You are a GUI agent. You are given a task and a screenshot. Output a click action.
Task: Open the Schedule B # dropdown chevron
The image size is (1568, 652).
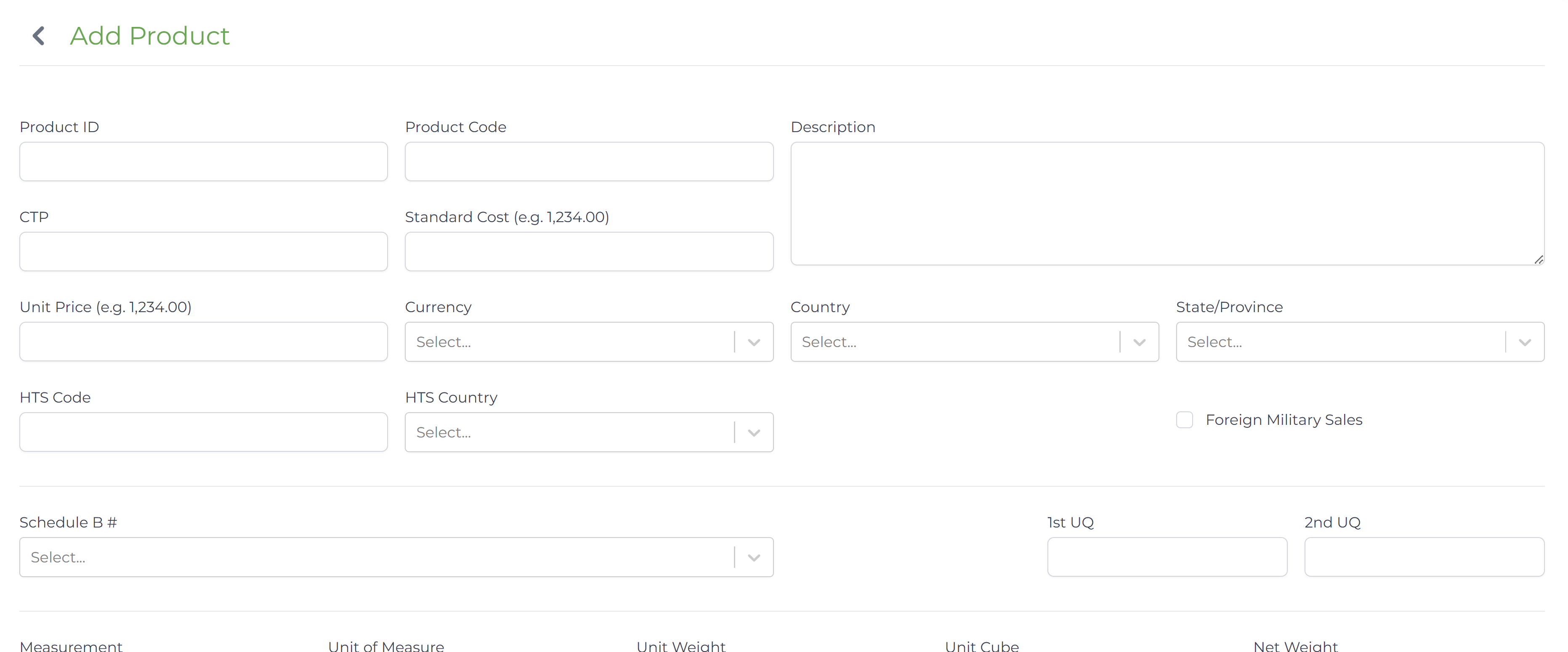click(x=754, y=557)
